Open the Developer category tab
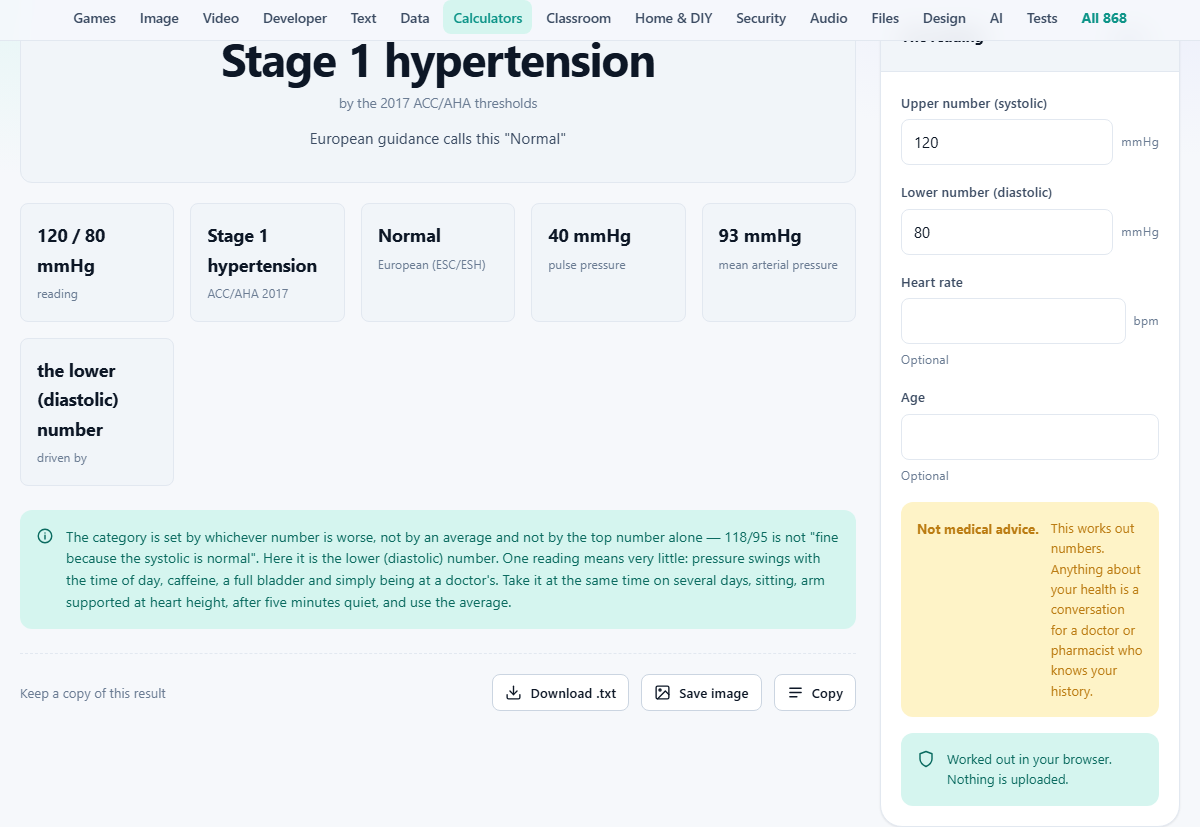 click(295, 18)
